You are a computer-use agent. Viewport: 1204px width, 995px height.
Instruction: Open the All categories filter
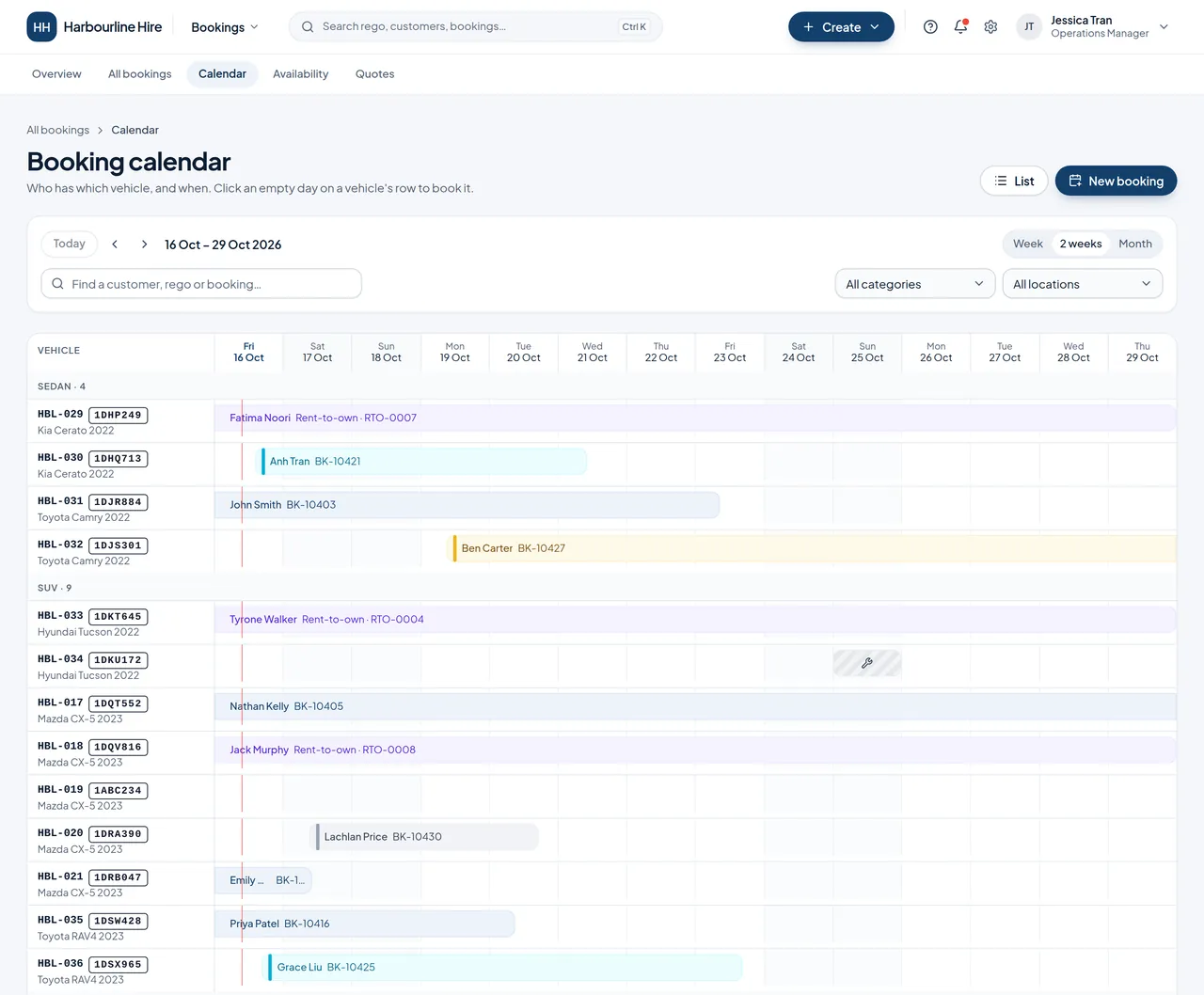coord(915,284)
